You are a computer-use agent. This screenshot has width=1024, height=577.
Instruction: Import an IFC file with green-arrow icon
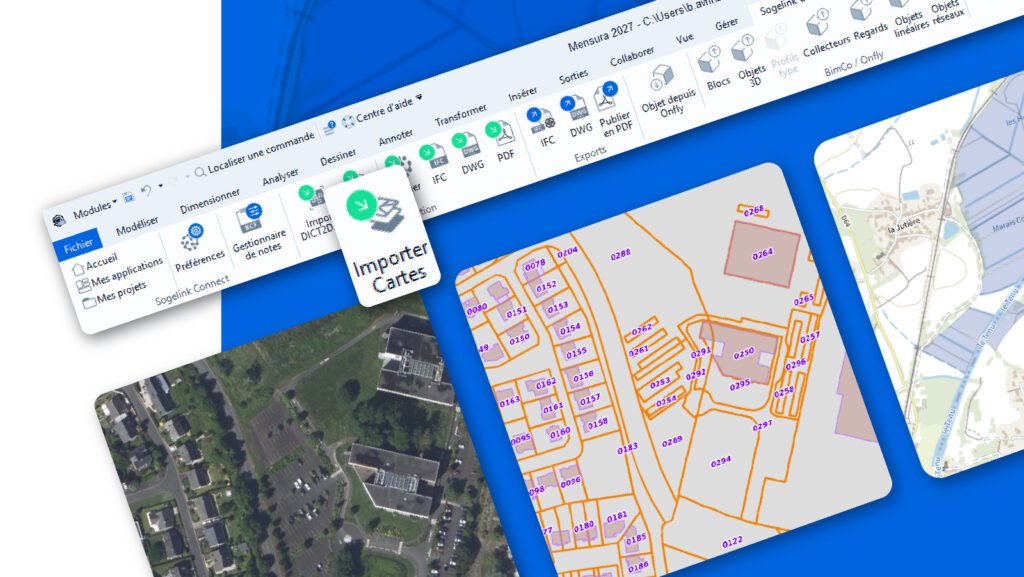pos(433,157)
